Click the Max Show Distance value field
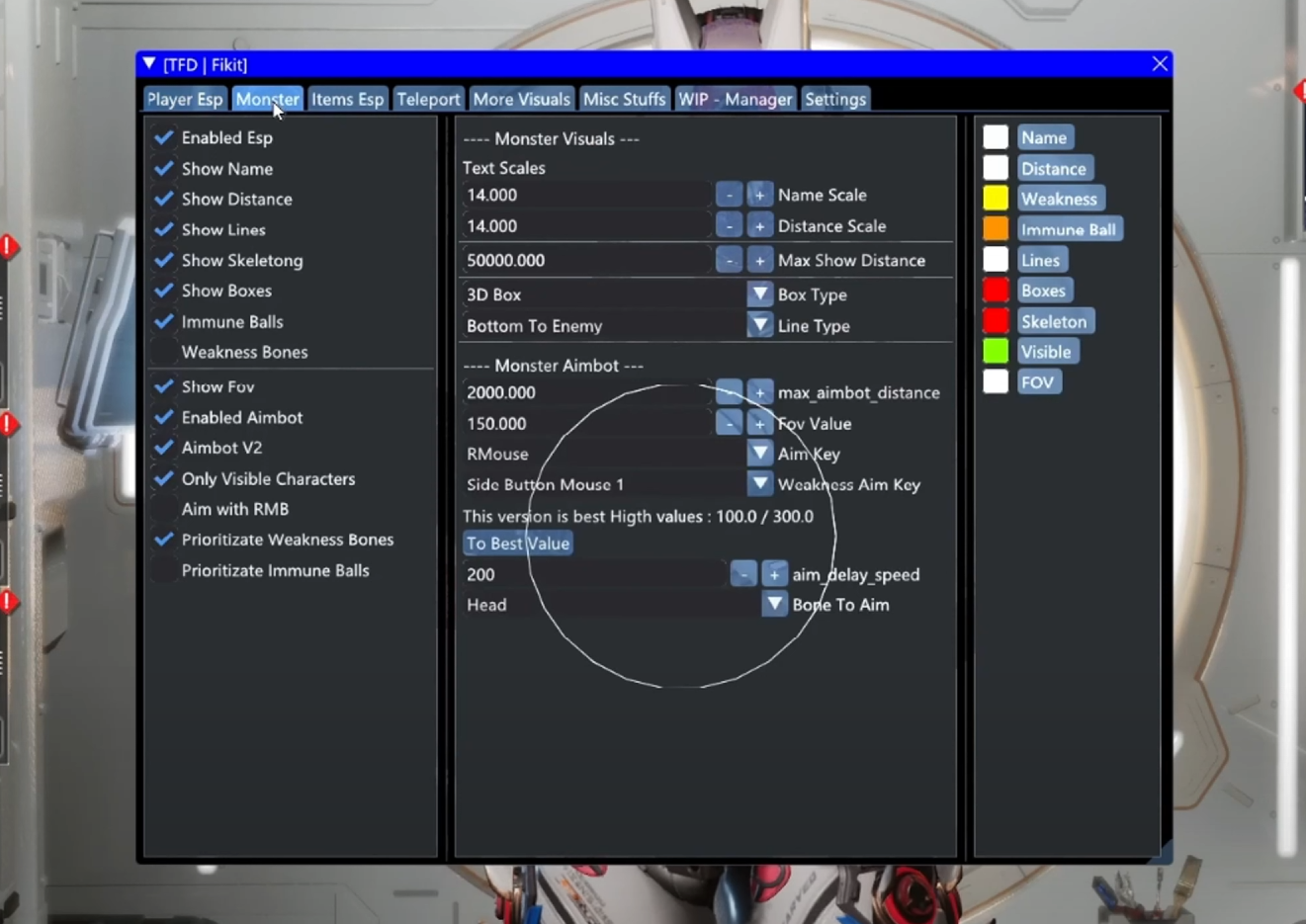Screen dimensions: 1306x924 coord(585,260)
